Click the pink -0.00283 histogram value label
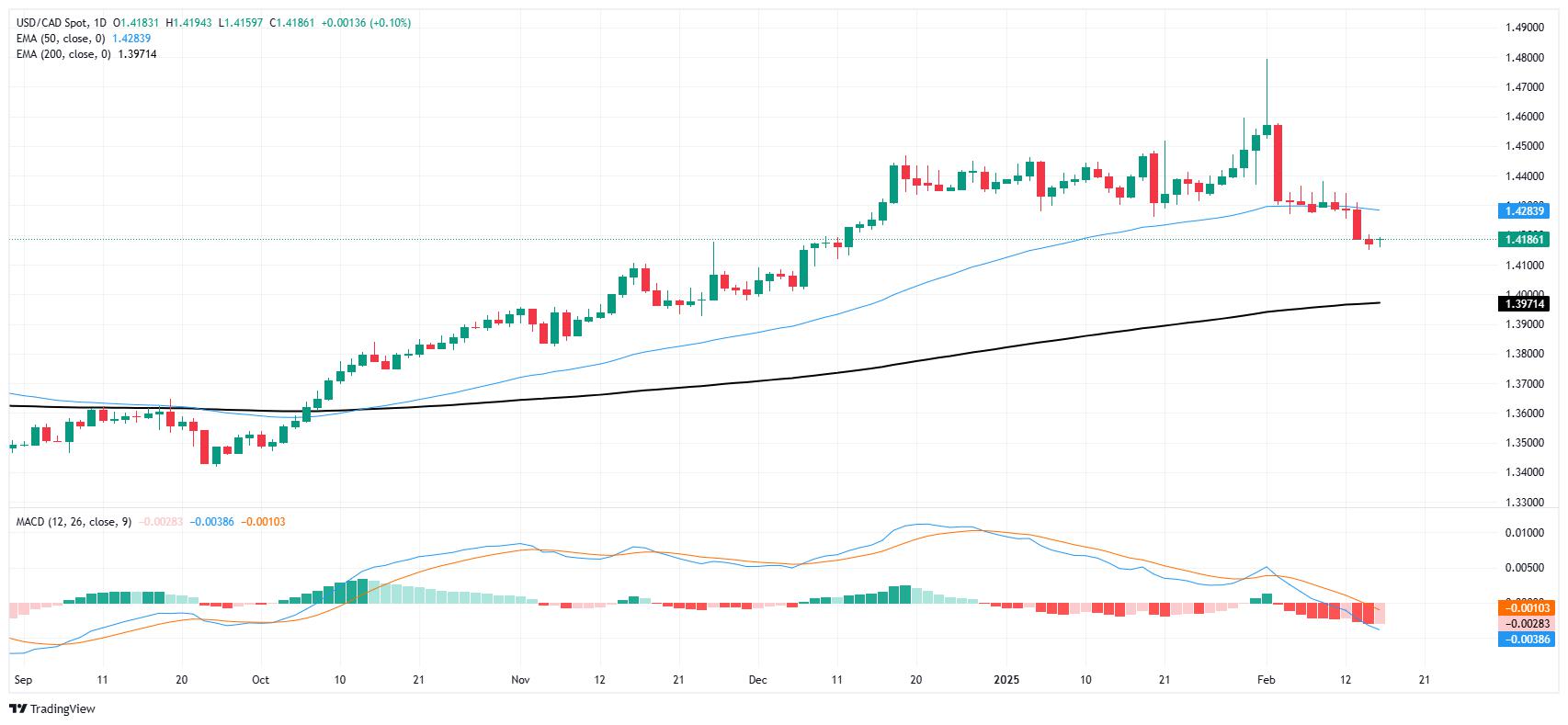 1525,624
